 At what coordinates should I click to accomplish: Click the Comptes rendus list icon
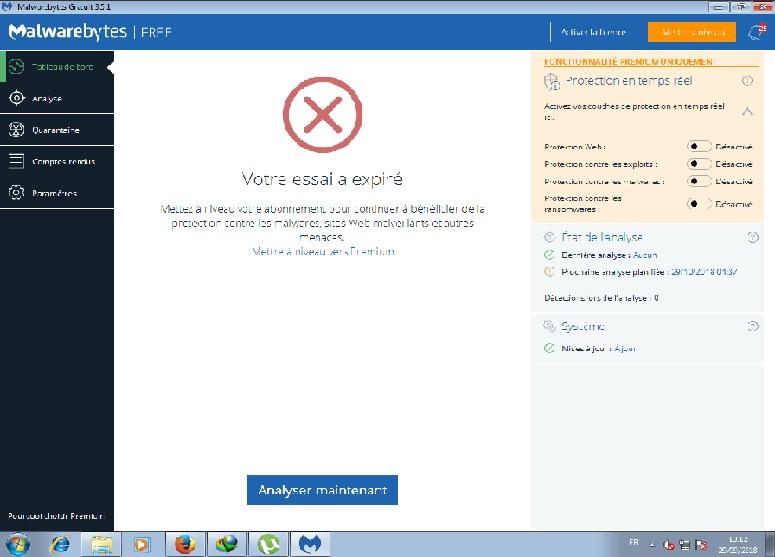[16, 161]
